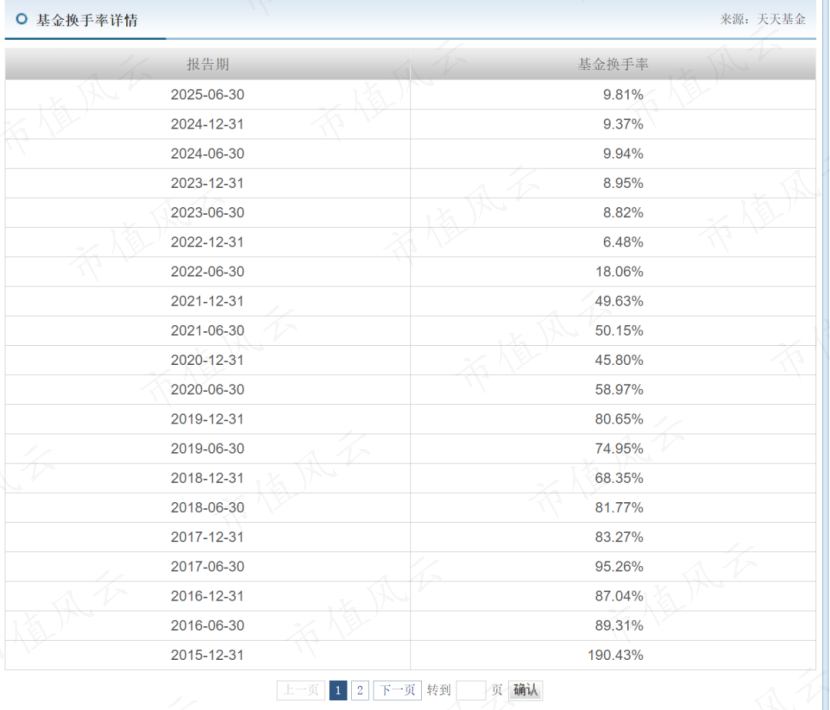830x710 pixels.
Task: Select the 2022-12-31 date cell
Action: click(208, 243)
